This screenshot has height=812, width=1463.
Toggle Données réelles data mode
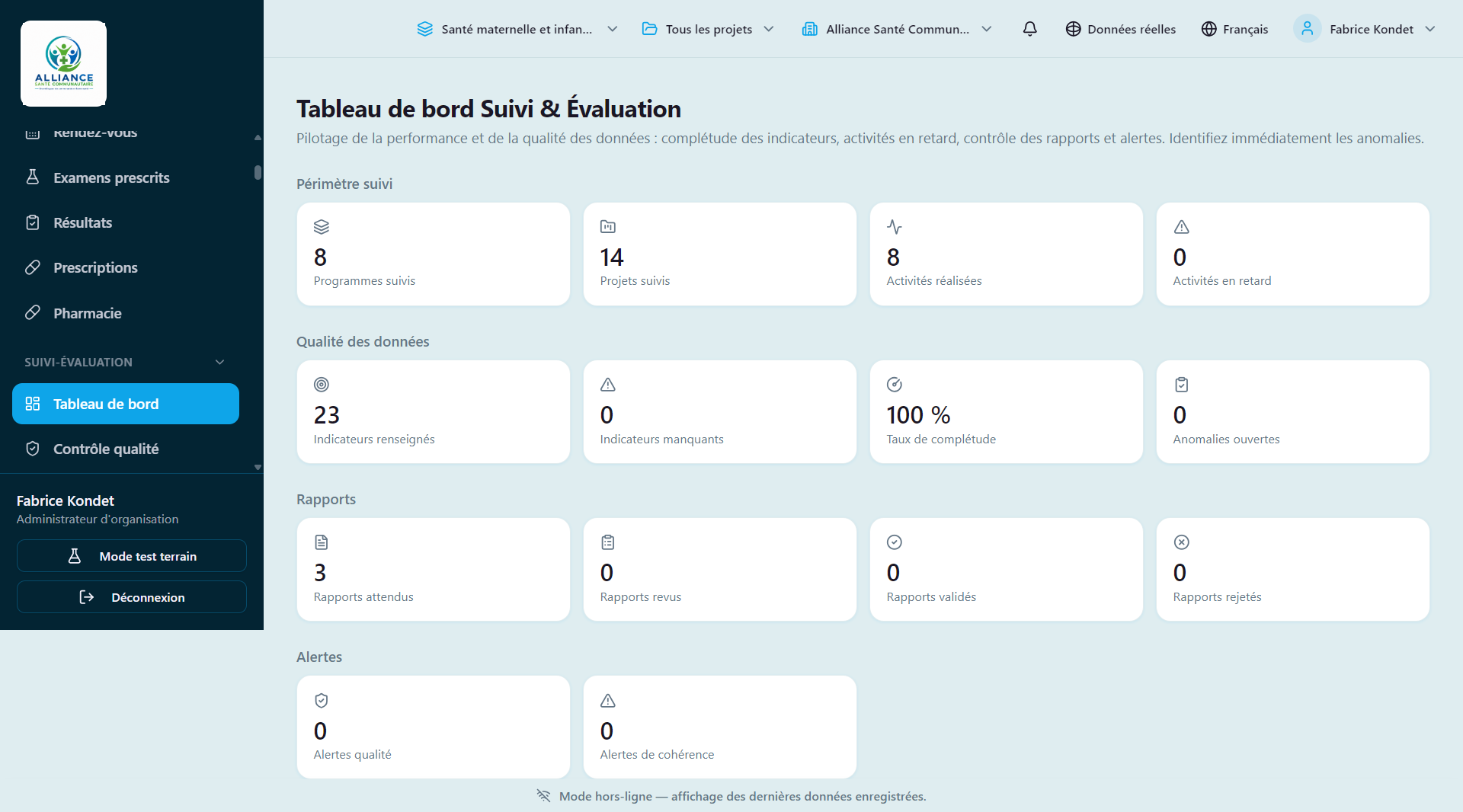coord(1121,29)
